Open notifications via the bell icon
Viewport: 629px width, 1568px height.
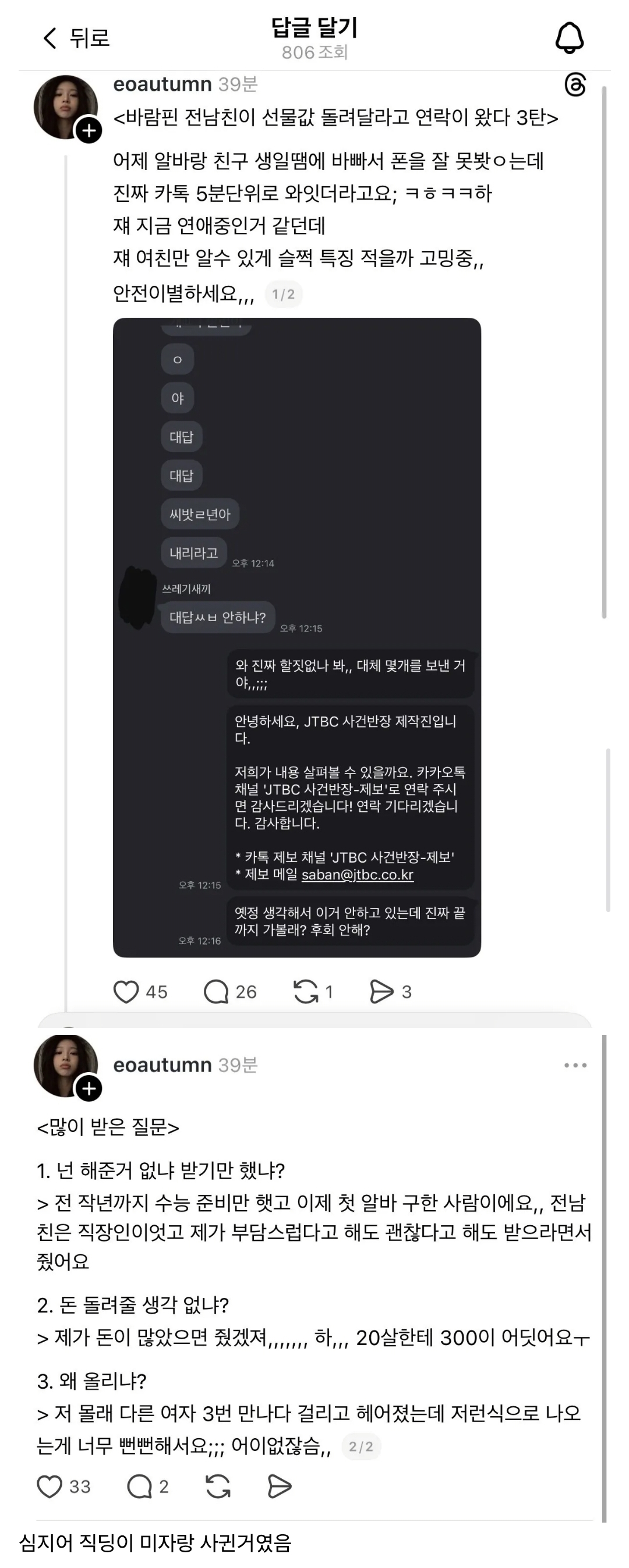pos(570,38)
